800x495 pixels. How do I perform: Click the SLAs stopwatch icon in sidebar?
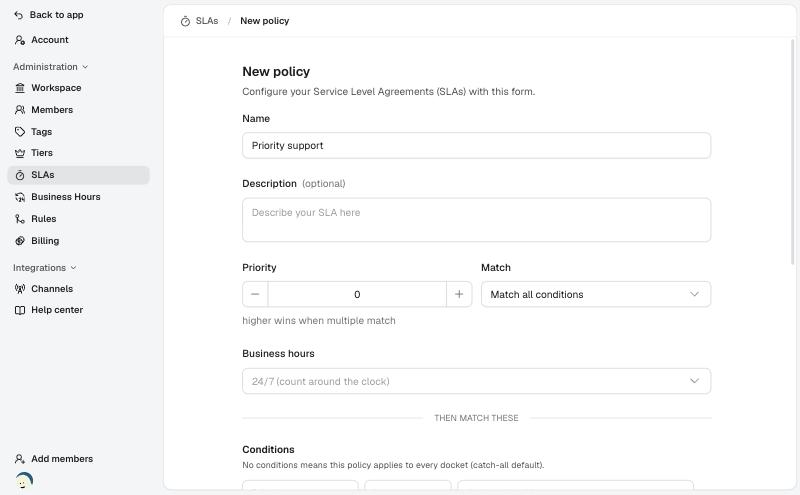pyautogui.click(x=20, y=175)
